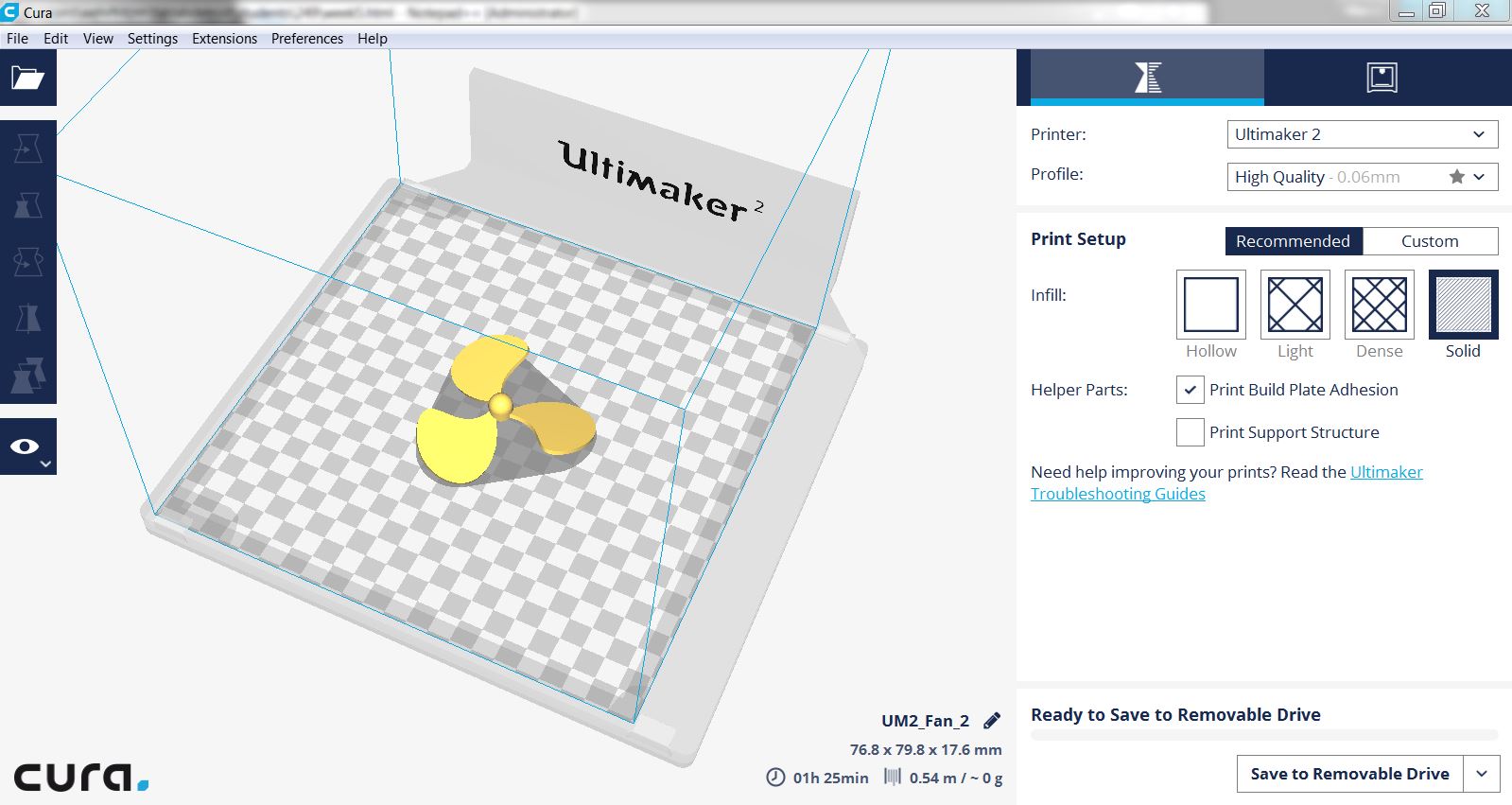Choose Light infill option
Screen dimensions: 1512x805
[x=1295, y=305]
